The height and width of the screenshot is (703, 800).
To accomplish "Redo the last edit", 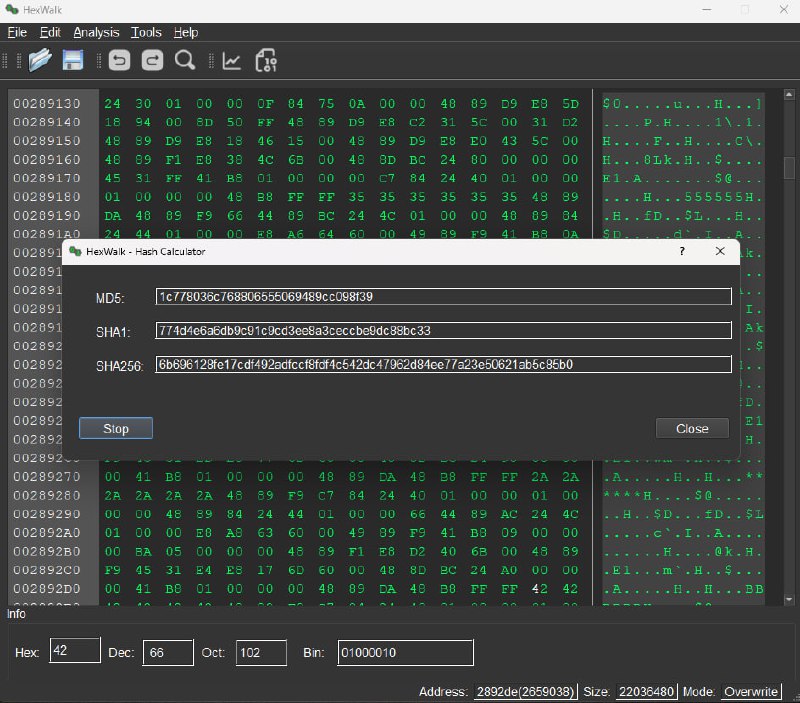I will click(x=151, y=60).
